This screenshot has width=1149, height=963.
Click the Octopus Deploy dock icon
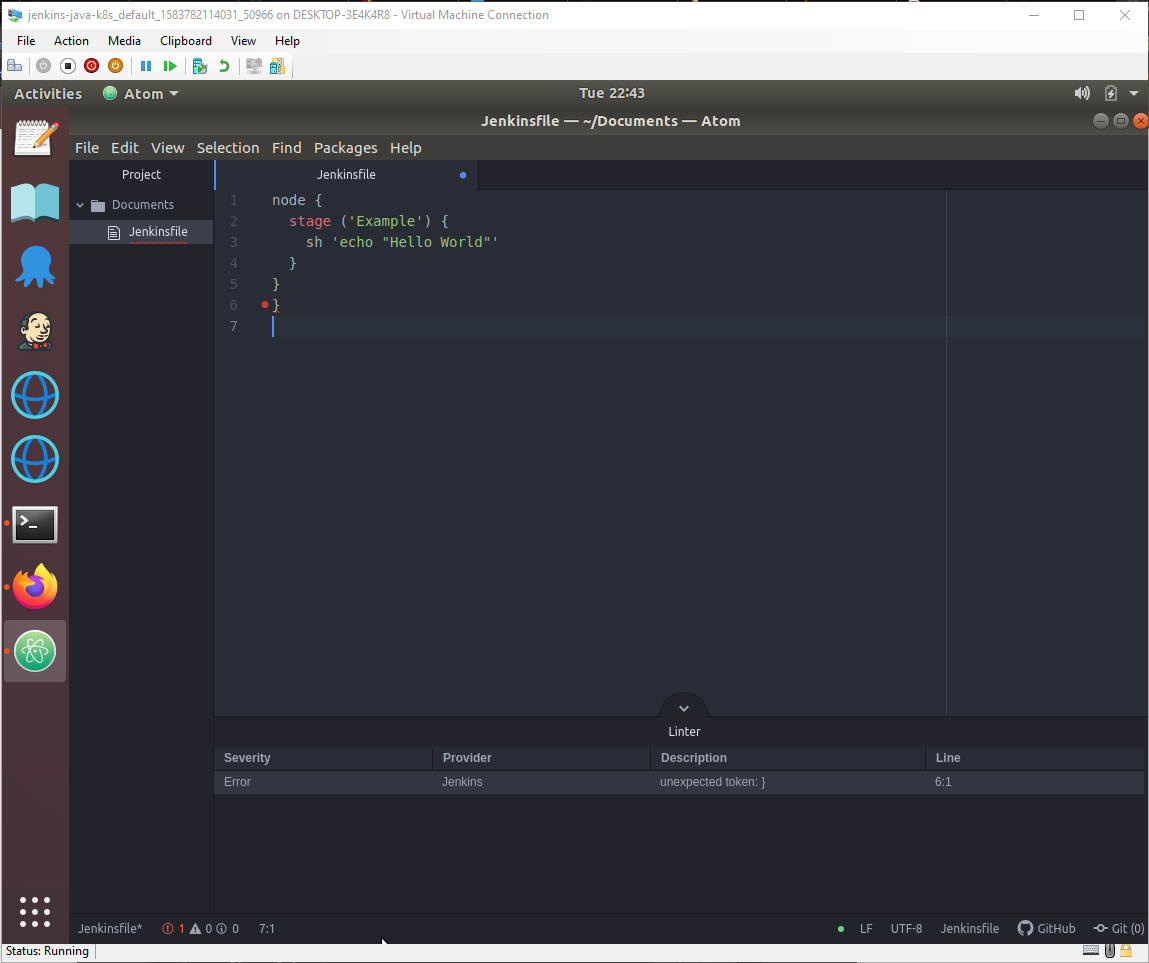[35, 267]
